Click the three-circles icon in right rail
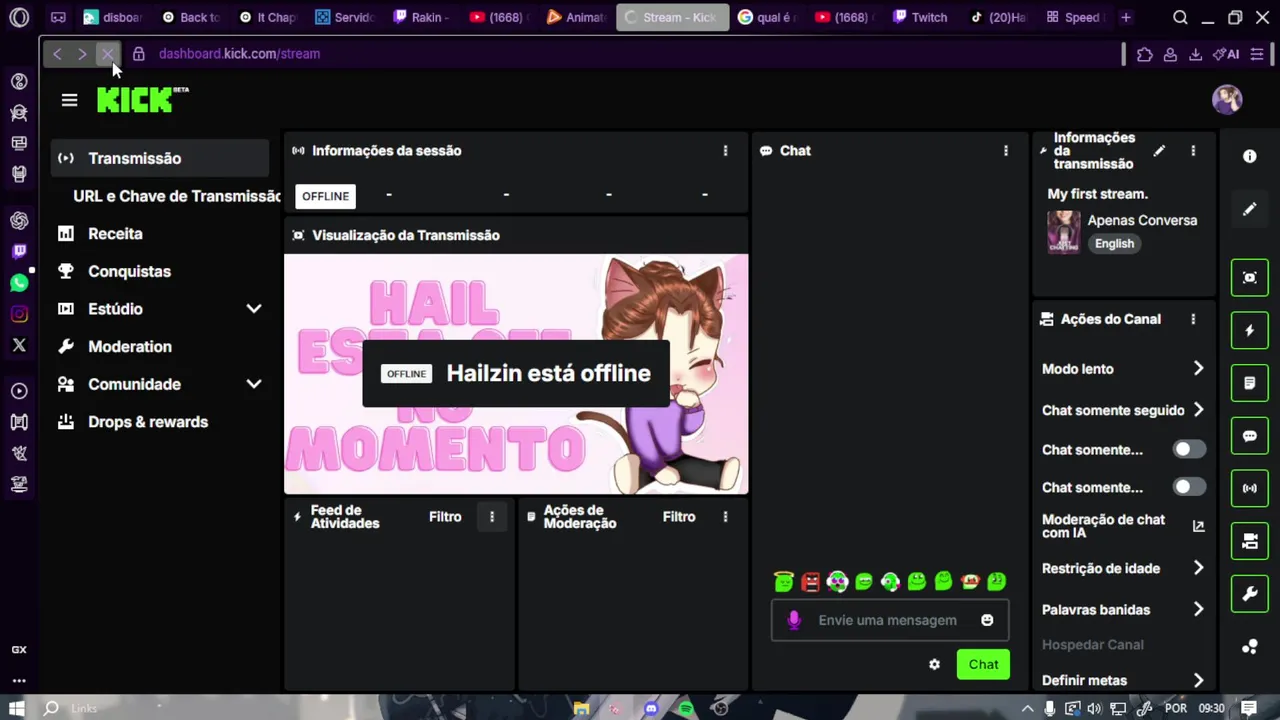Screen dimensions: 1280x720 1250,647
